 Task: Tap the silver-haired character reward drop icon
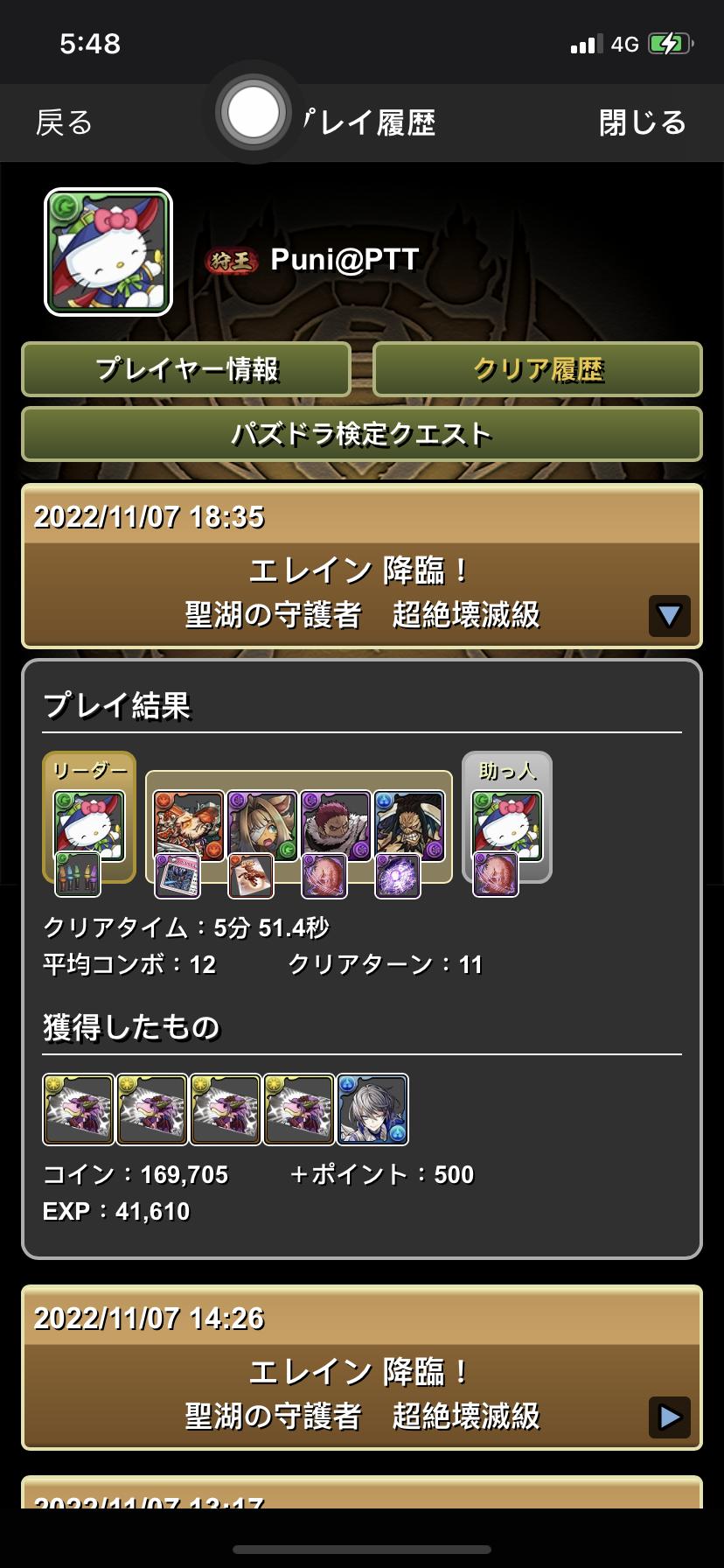pyautogui.click(x=373, y=1109)
